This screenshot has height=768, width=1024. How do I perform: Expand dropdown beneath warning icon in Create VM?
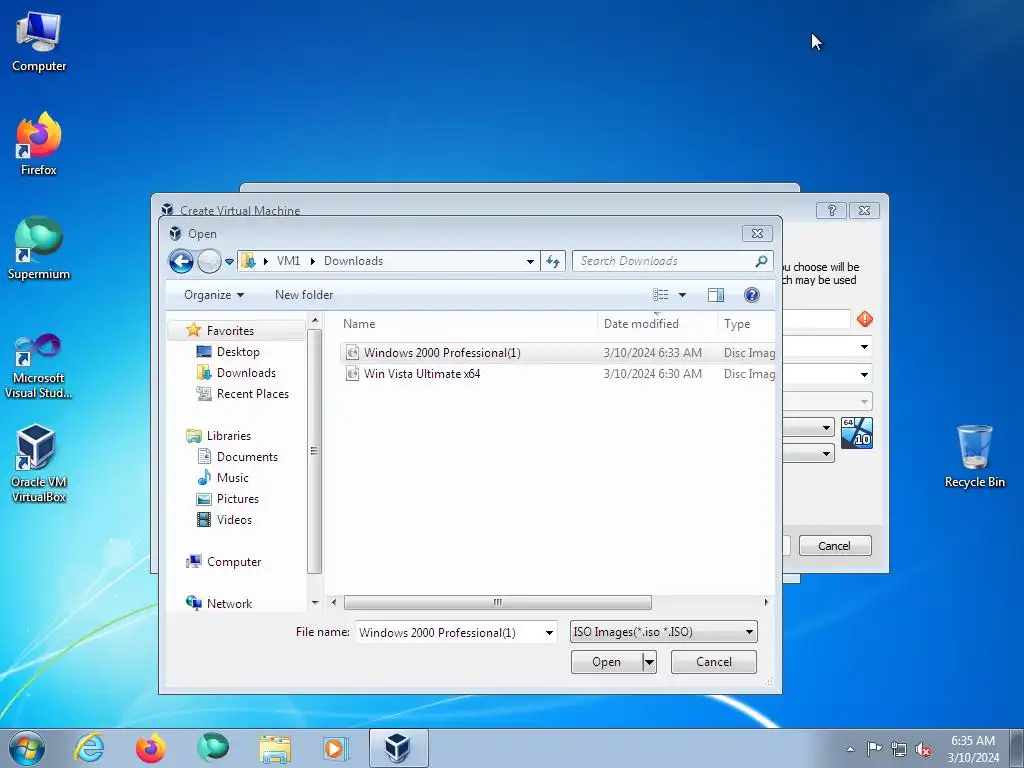[x=864, y=347]
